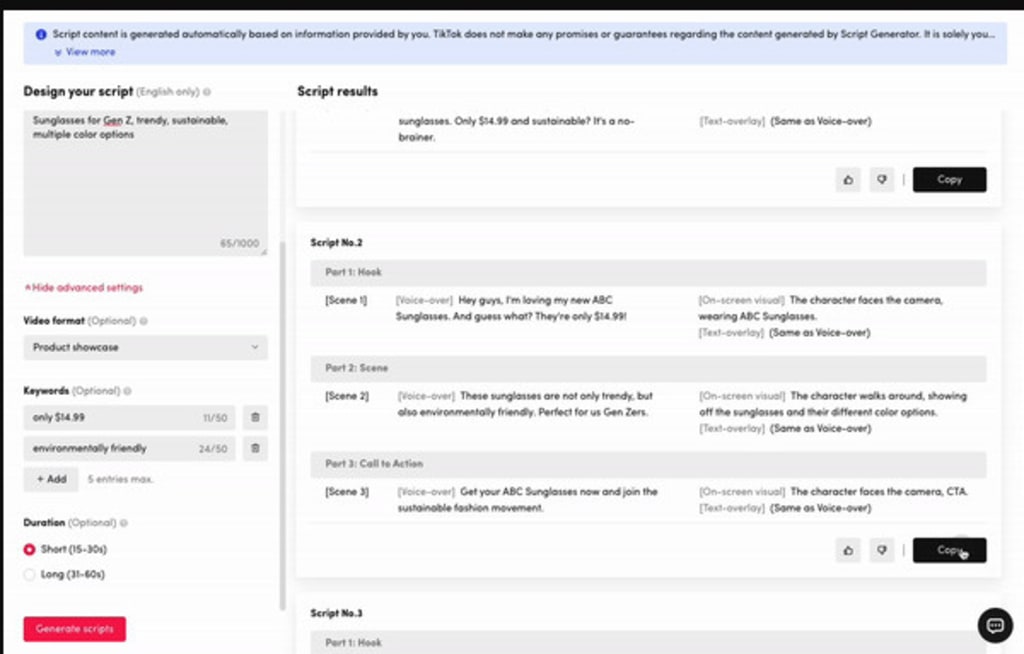Switch duration to Long (31-60s)
This screenshot has width=1024, height=654.
point(28,573)
